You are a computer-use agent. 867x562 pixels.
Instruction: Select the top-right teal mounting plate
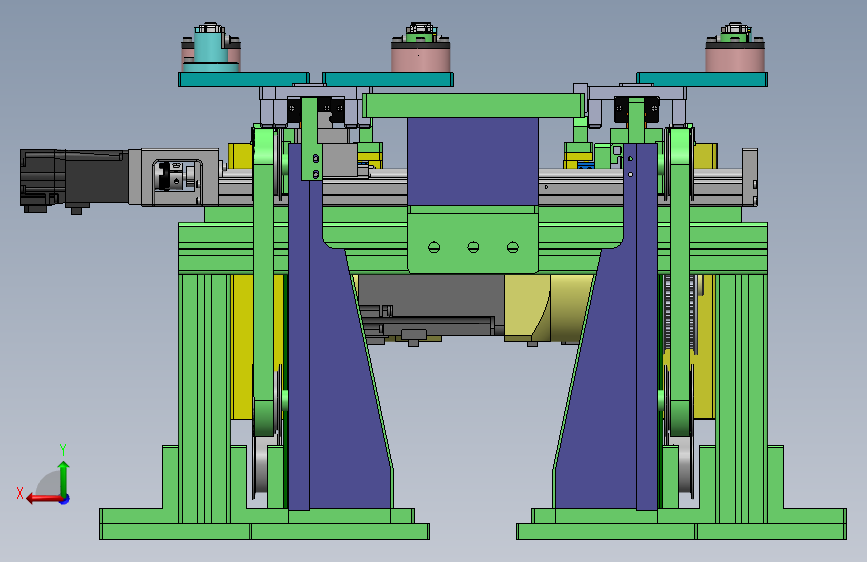702,79
